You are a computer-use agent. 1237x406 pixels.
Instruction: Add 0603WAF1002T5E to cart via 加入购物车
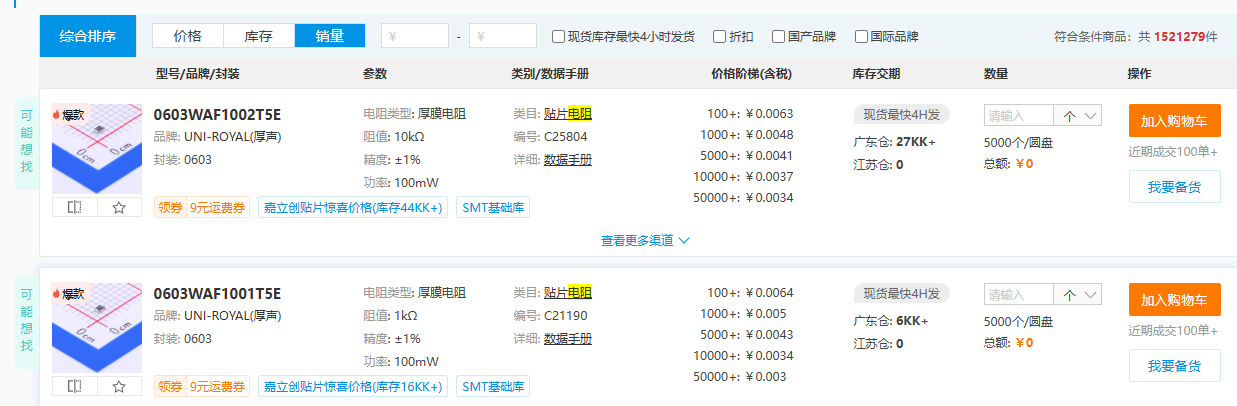pos(1174,121)
